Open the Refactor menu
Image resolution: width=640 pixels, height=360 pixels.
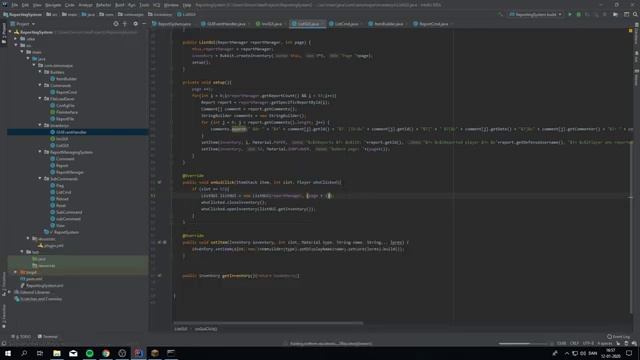103,5
